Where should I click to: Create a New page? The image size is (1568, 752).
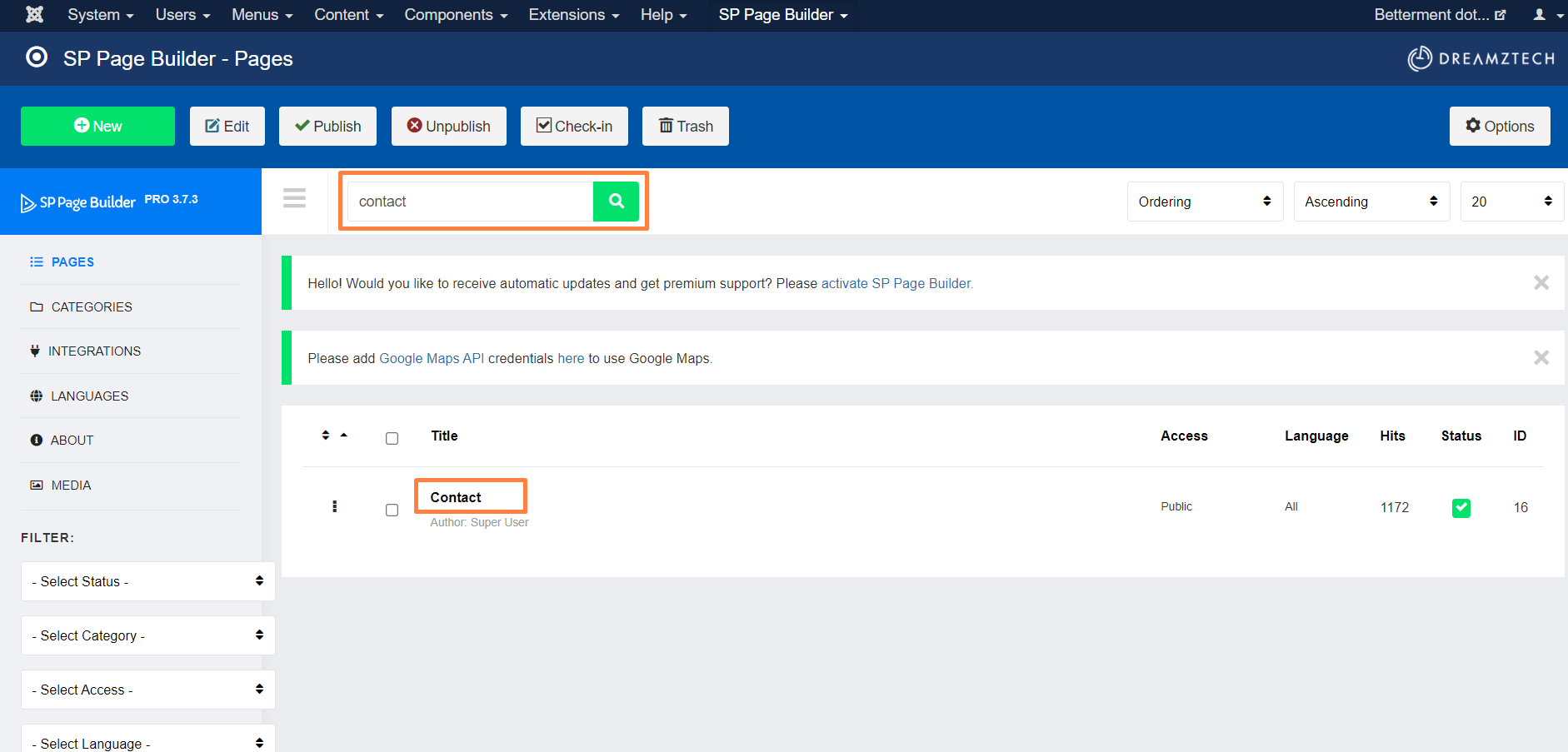pos(97,126)
